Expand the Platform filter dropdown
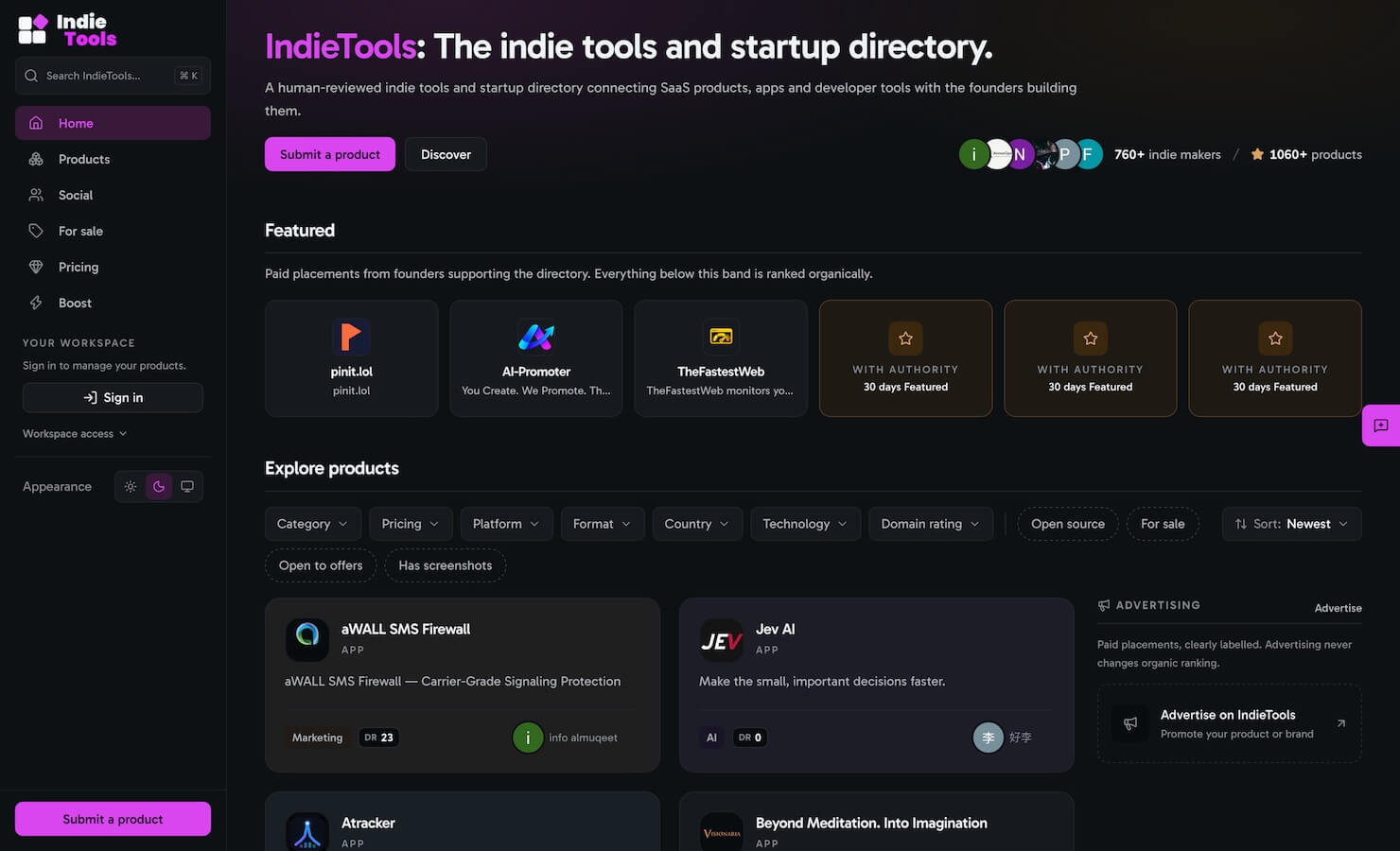The image size is (1400, 851). click(x=506, y=524)
